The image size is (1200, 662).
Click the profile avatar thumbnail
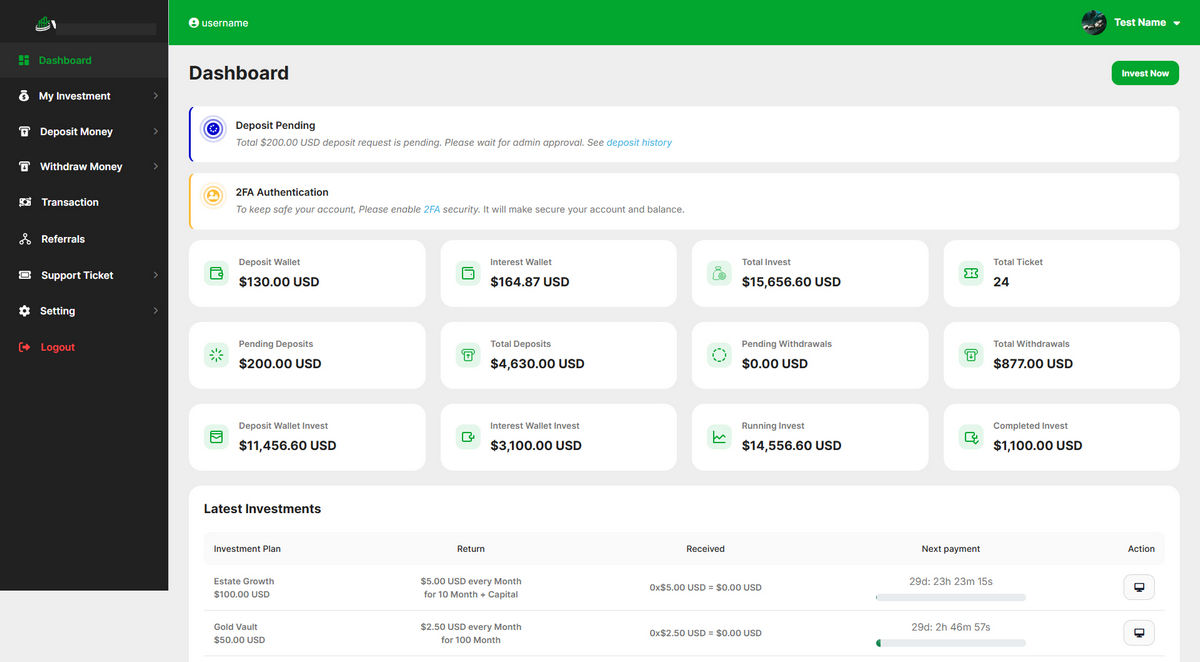pos(1094,22)
